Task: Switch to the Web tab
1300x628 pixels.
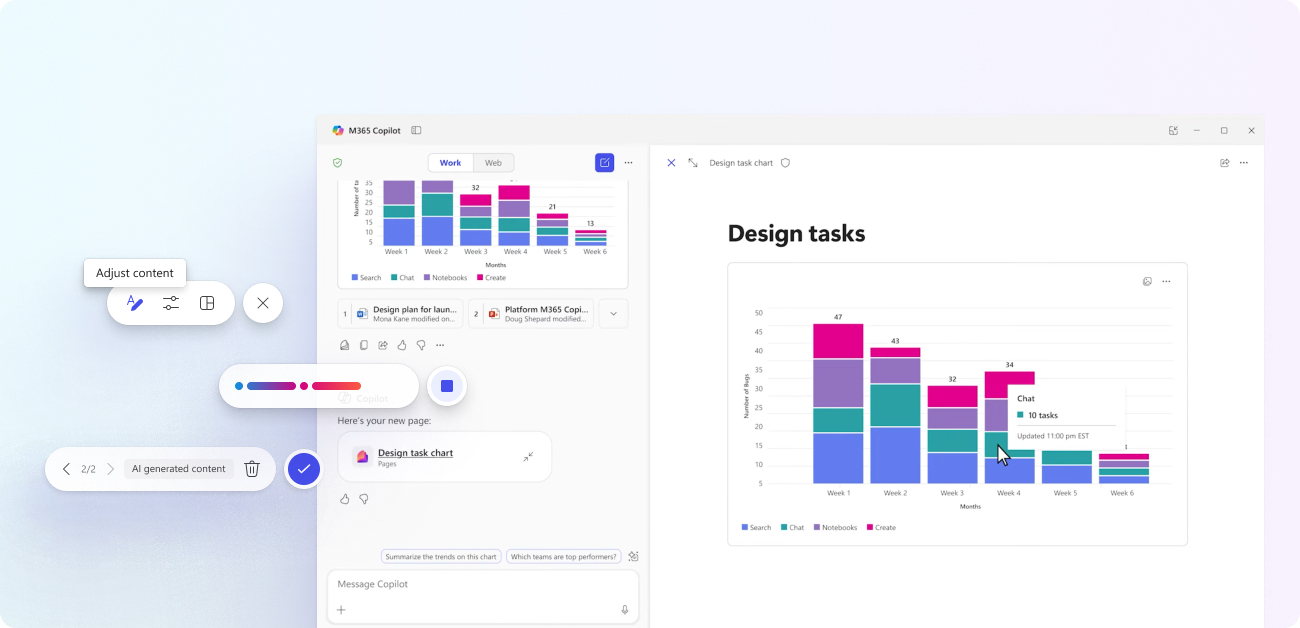Action: click(x=493, y=163)
